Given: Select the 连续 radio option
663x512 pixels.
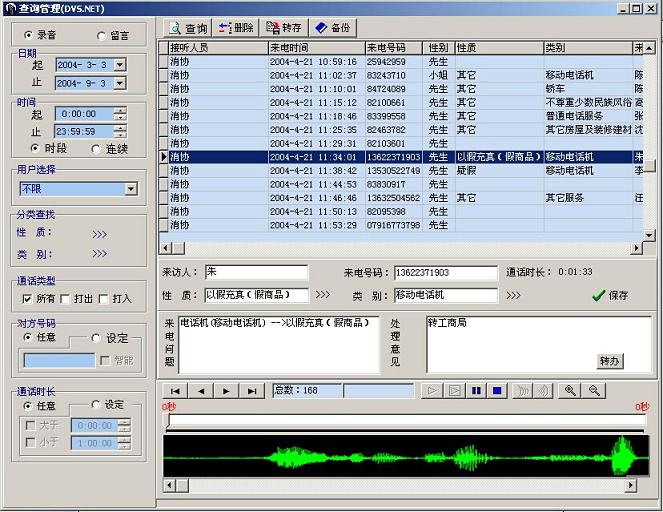Looking at the screenshot, I should click(97, 149).
